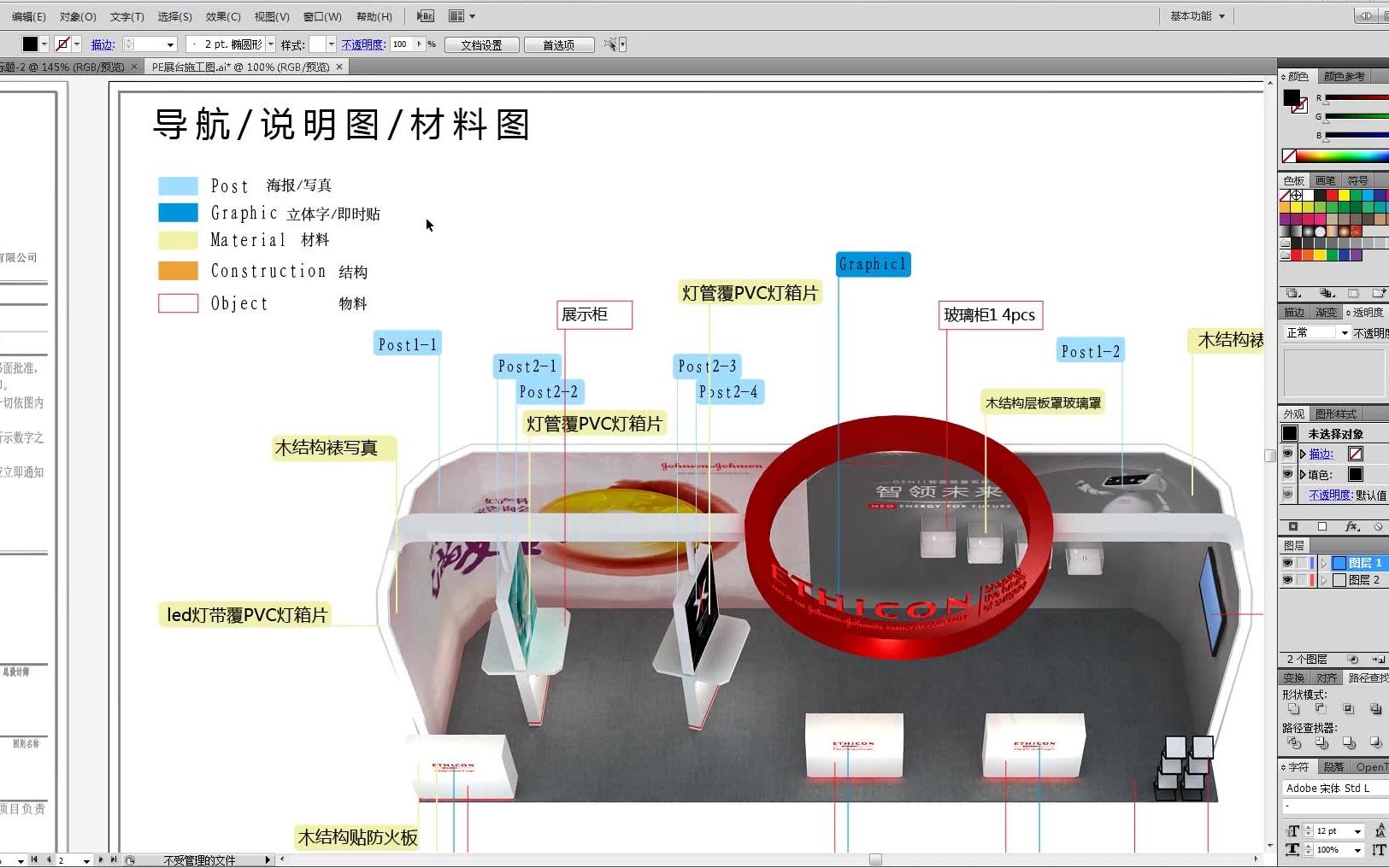
Task: Open the arrange documents layout icon
Action: [457, 16]
